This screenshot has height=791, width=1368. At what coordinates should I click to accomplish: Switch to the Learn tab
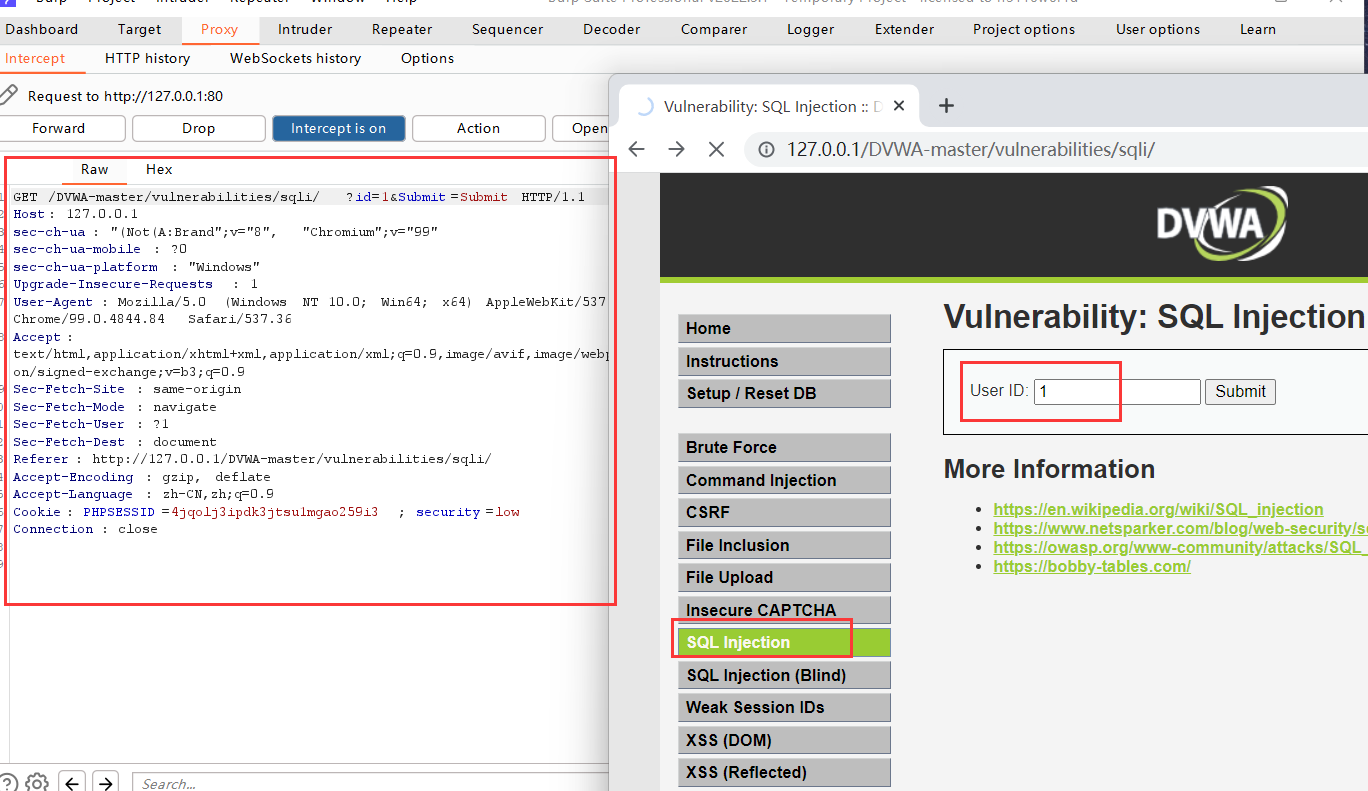tap(1258, 29)
